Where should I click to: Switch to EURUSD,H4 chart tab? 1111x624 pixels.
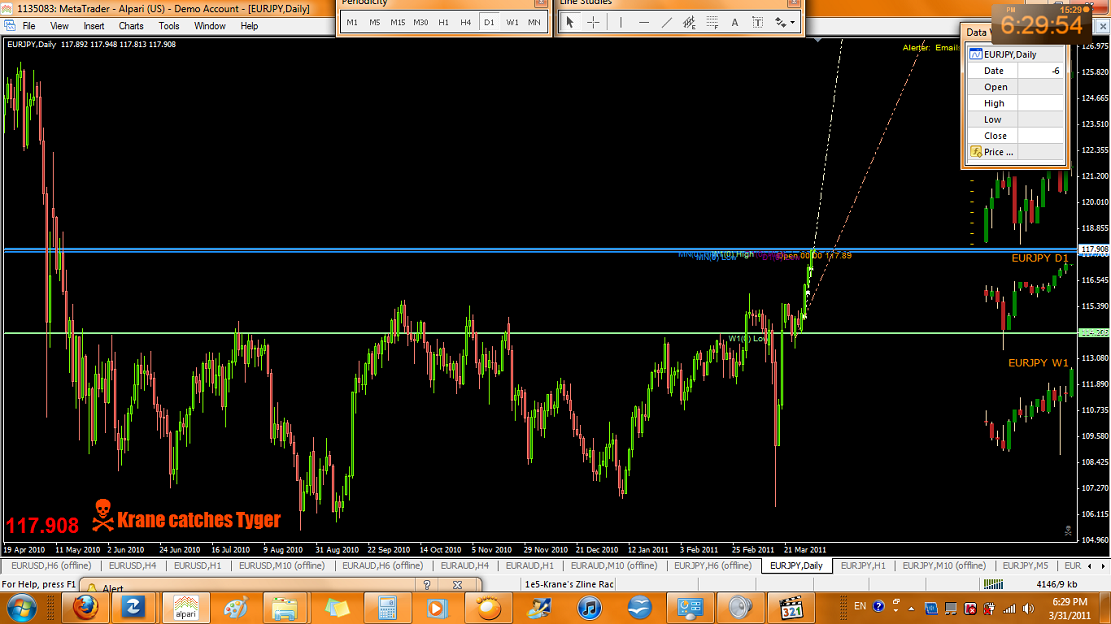pos(132,565)
